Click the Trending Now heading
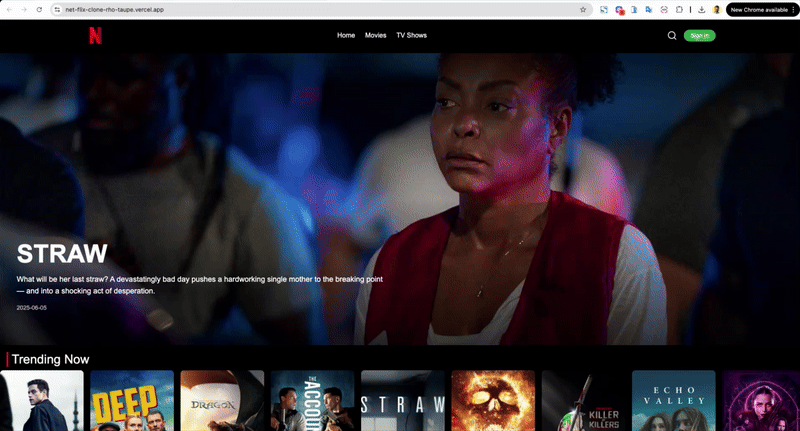800x431 pixels. click(51, 360)
